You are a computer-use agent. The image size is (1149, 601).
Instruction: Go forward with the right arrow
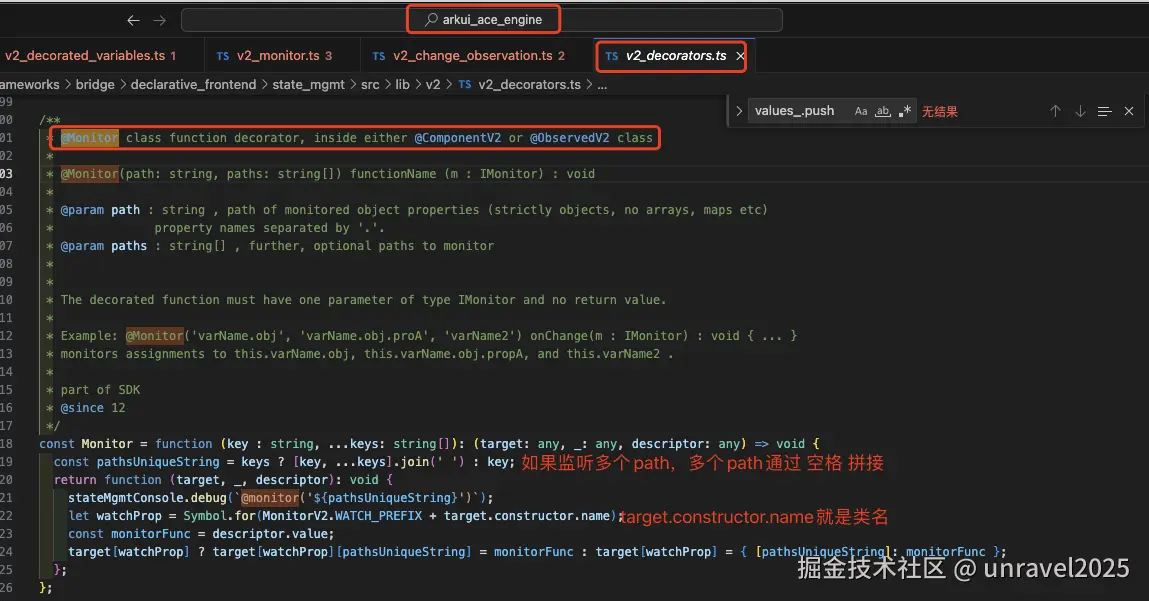tap(160, 21)
